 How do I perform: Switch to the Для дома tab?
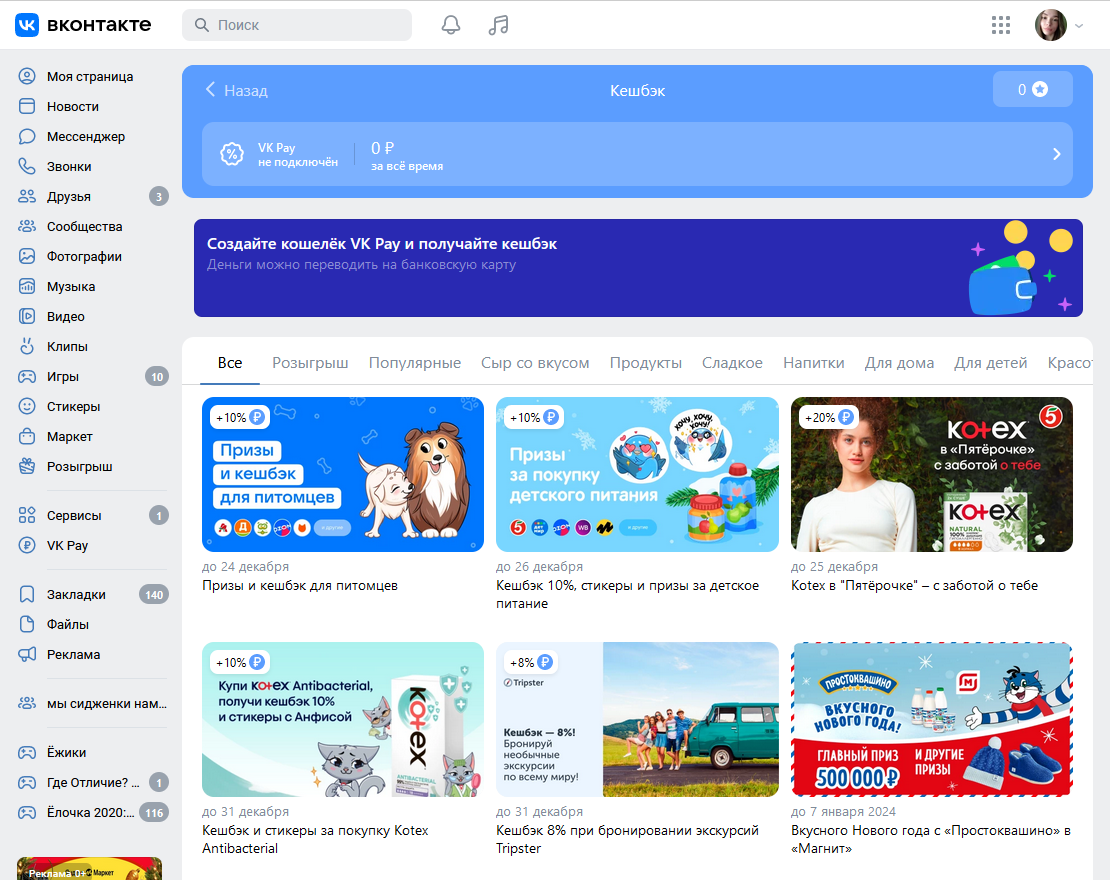click(899, 362)
